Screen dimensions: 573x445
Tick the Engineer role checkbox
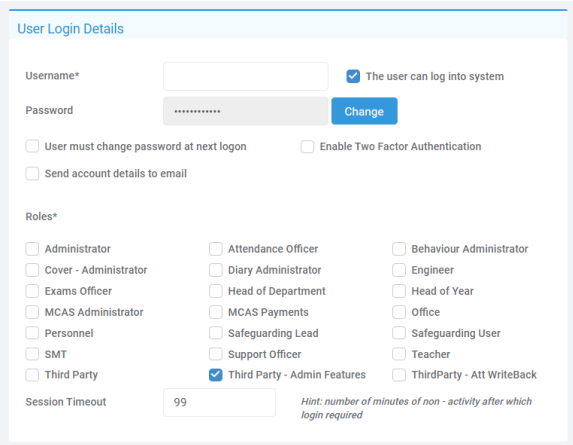coord(399,270)
